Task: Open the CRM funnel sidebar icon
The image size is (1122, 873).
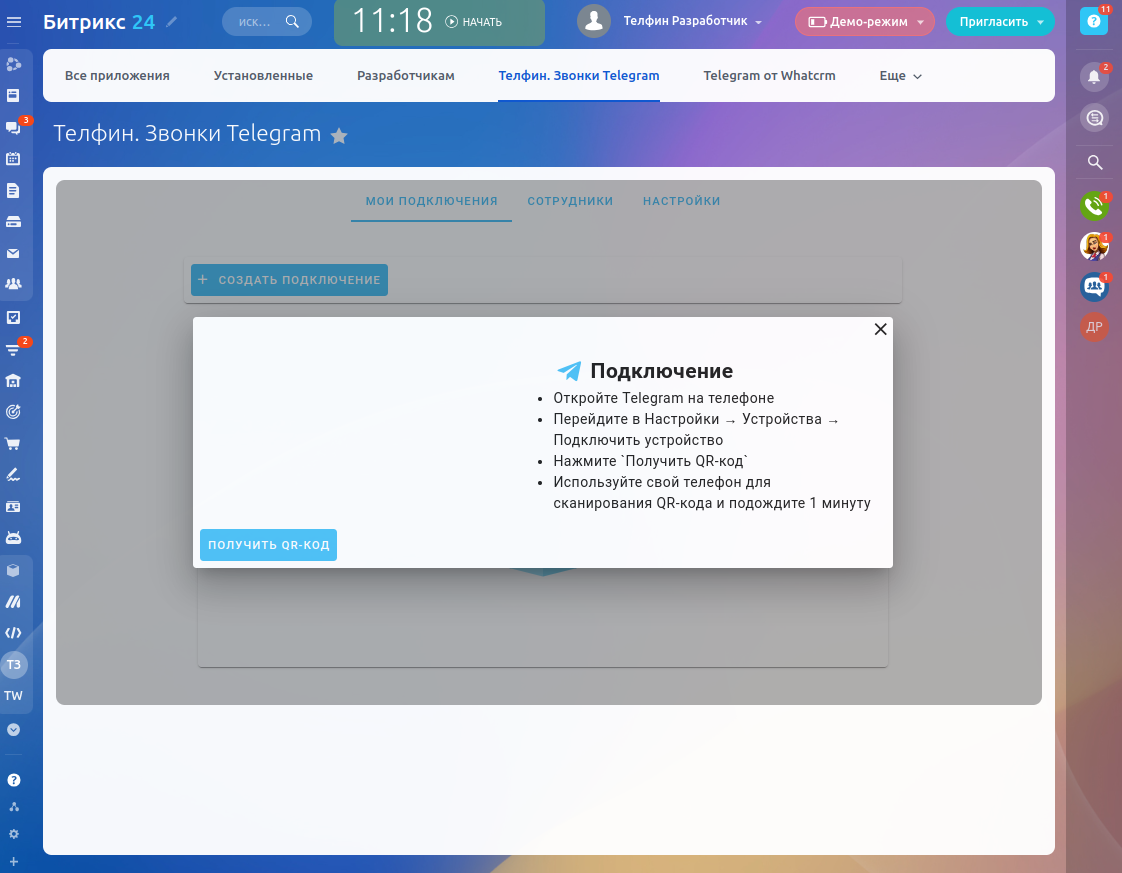Action: pos(14,349)
